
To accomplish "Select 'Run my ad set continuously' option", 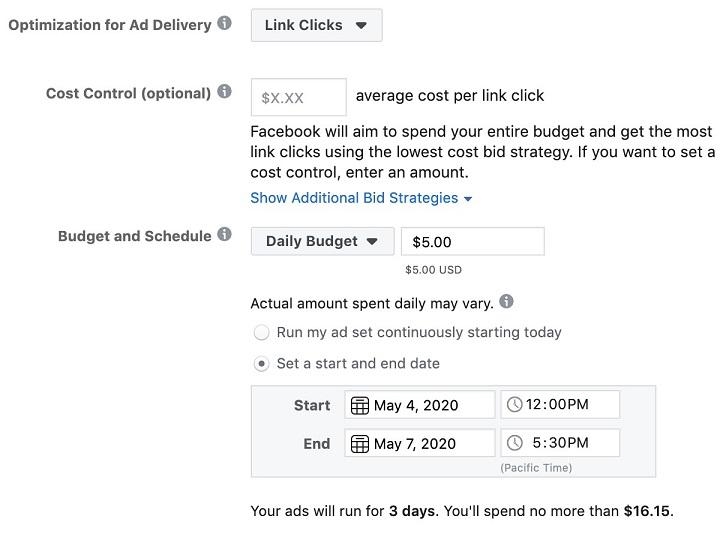I will [x=261, y=332].
